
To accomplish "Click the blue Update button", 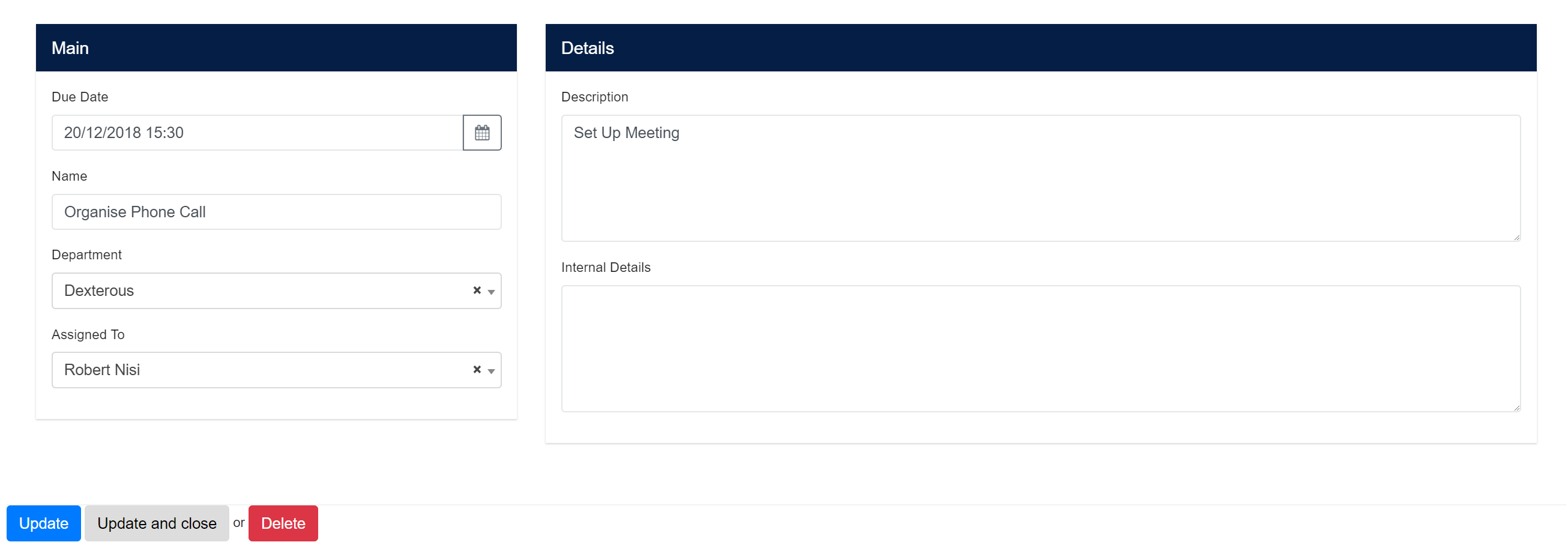I will [x=44, y=523].
